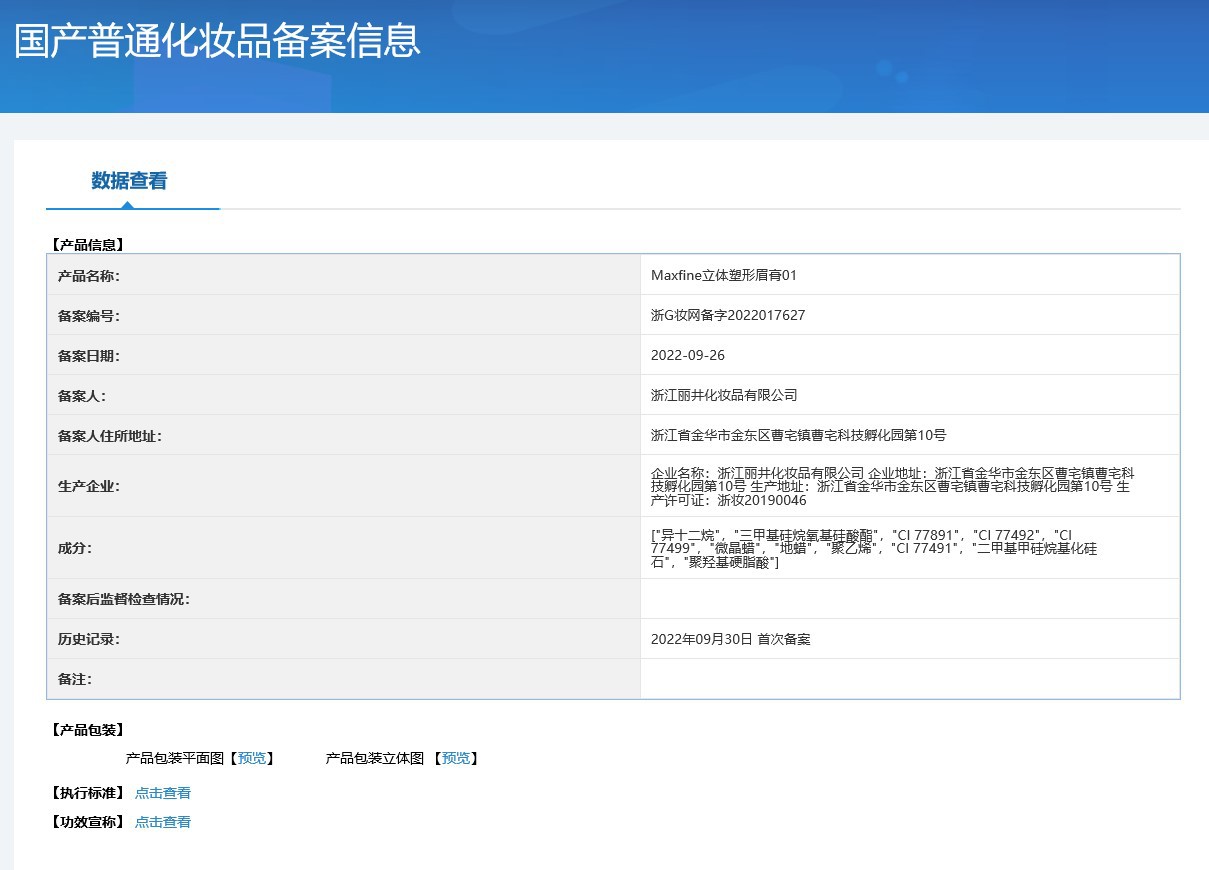Select the ingredient list beginning with 异十二烷
1209x870 pixels.
875,548
